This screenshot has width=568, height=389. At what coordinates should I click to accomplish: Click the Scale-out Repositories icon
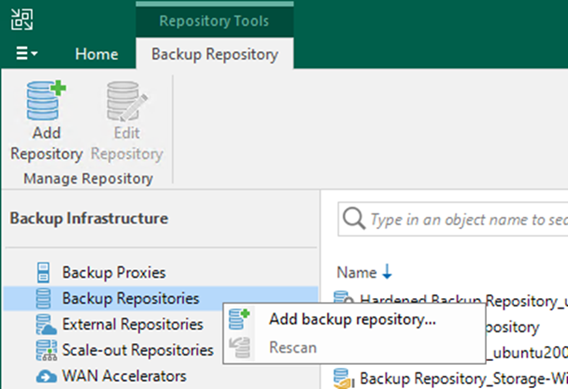click(46, 350)
